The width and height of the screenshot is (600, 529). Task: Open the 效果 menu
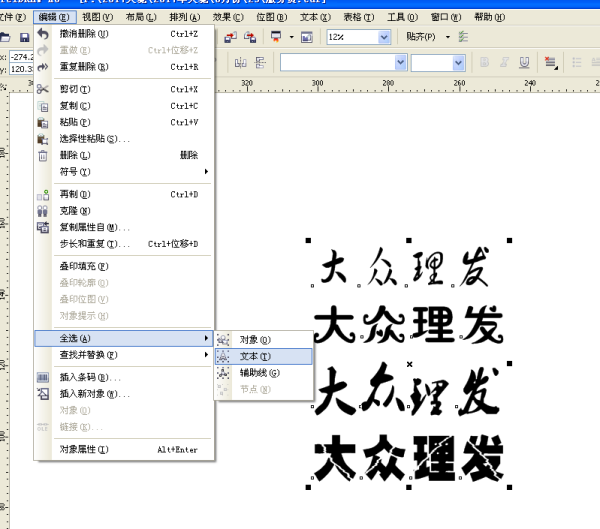pyautogui.click(x=228, y=17)
